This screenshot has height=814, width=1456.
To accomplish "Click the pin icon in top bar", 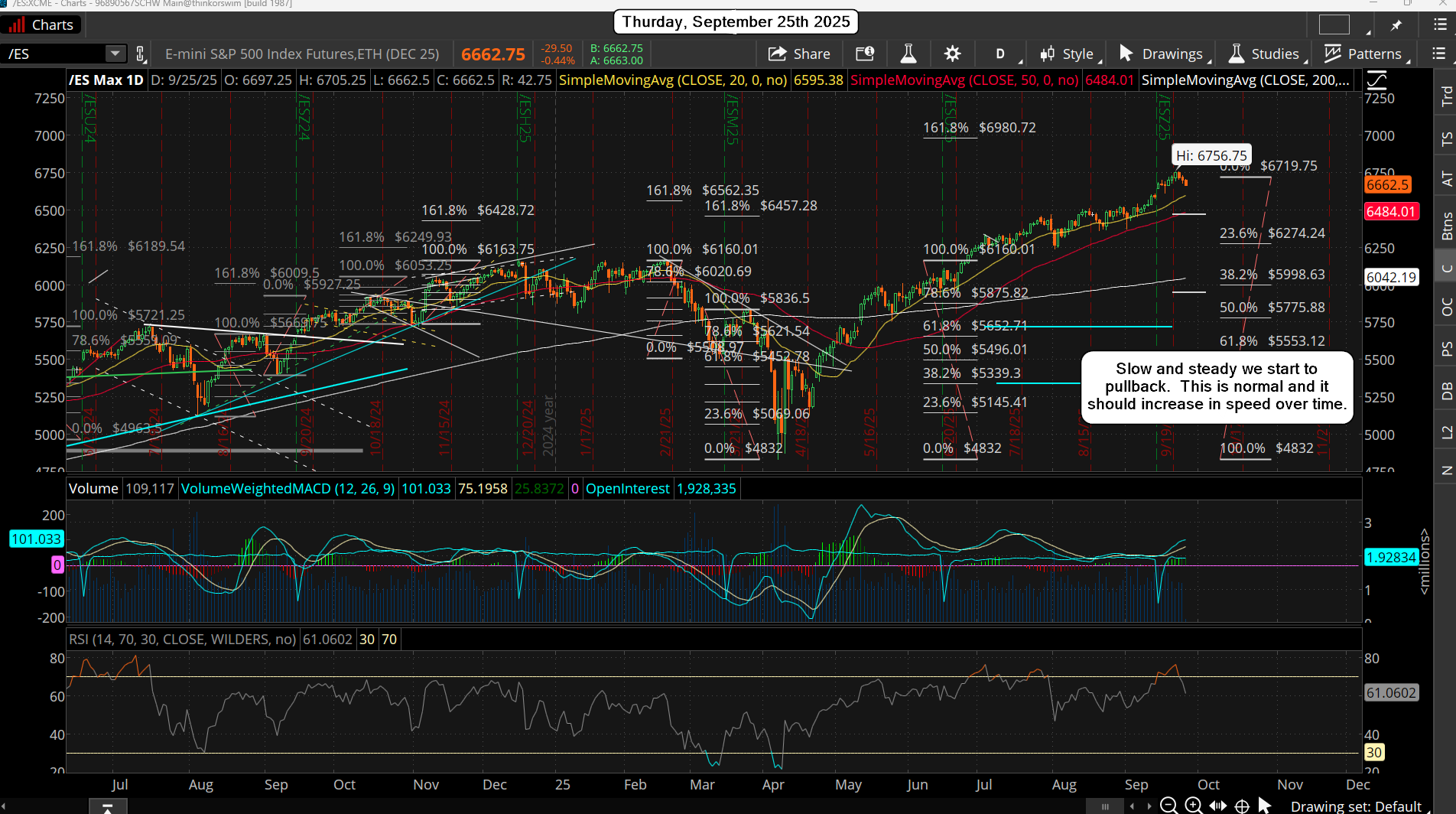I will (1396, 25).
